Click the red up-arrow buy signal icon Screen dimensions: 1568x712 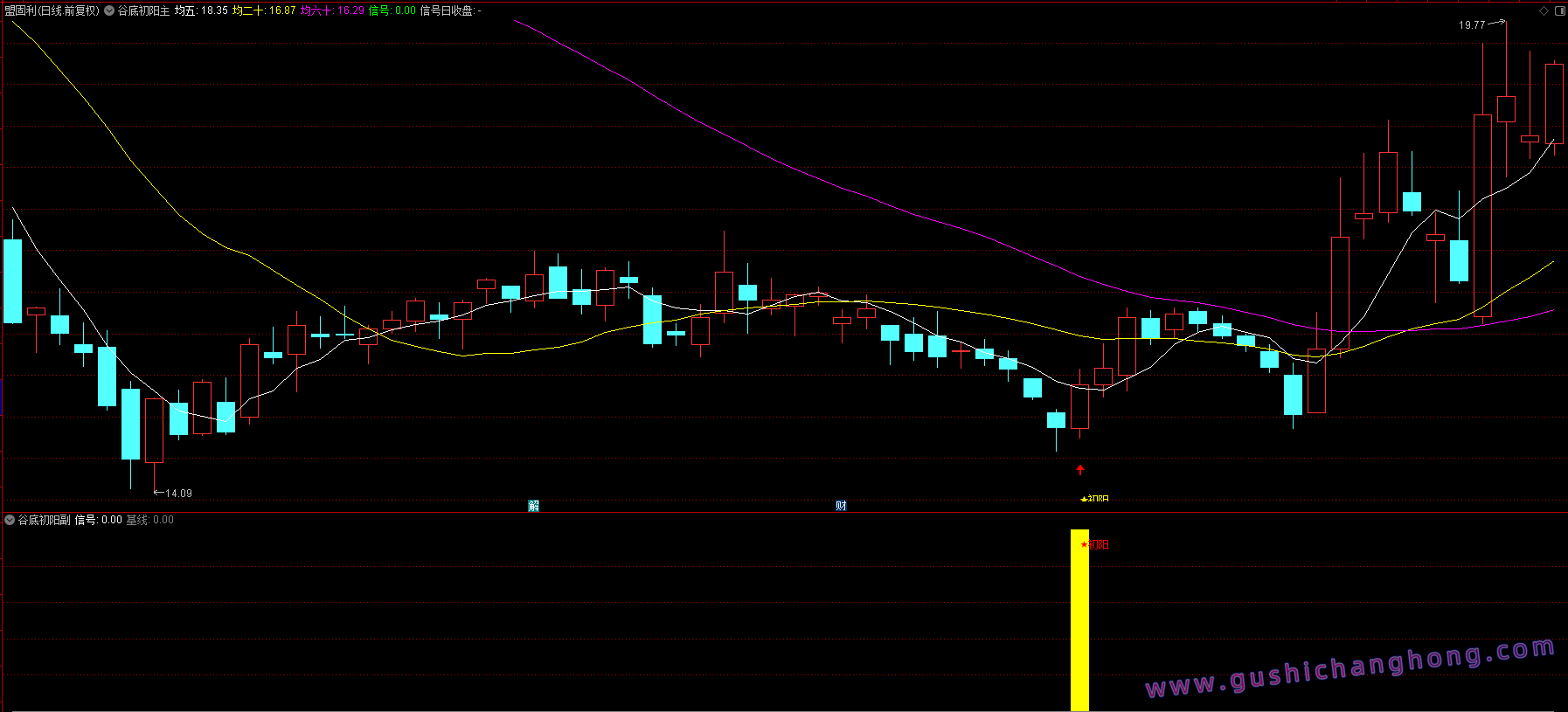click(1080, 470)
